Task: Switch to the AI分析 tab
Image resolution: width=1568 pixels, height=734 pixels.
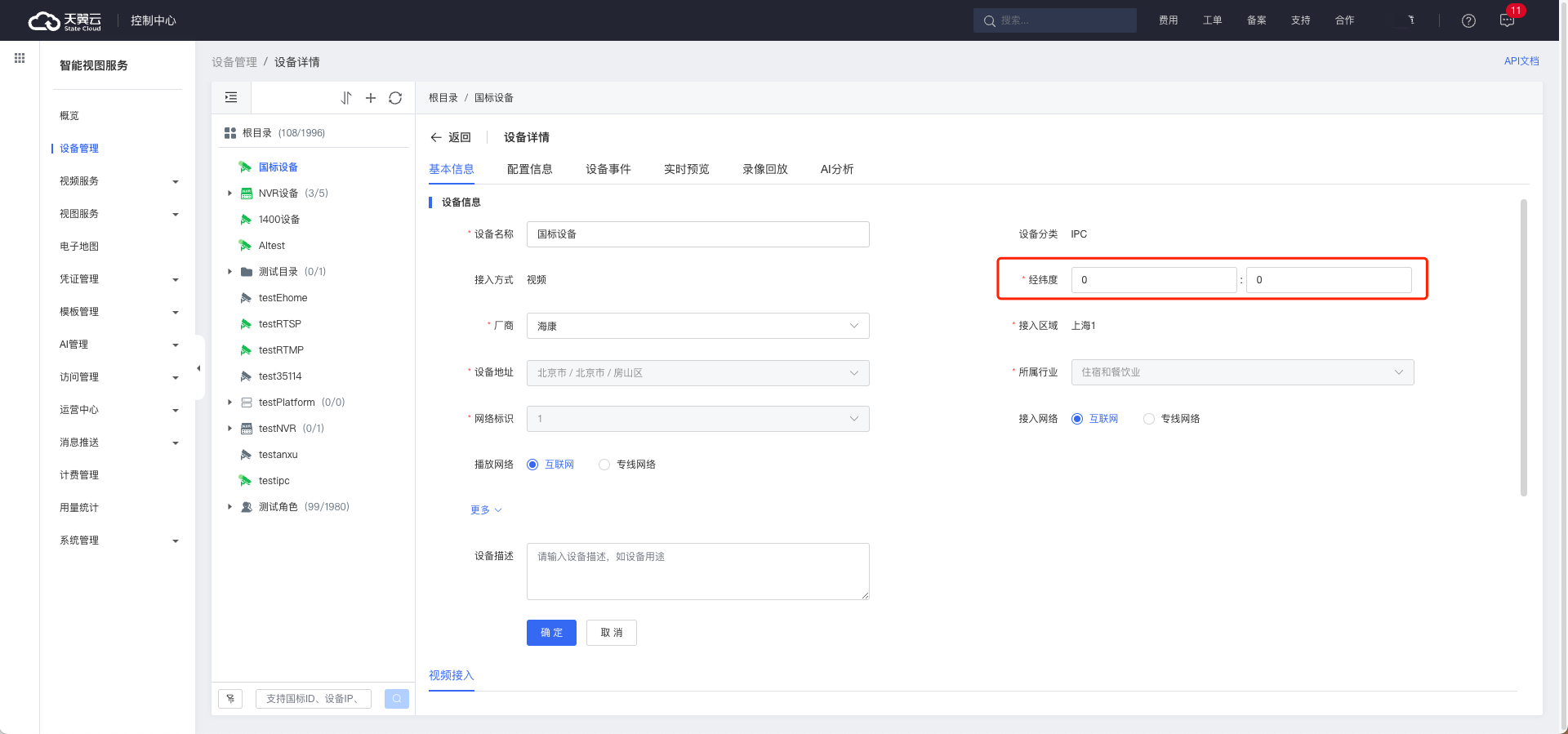Action: click(837, 169)
